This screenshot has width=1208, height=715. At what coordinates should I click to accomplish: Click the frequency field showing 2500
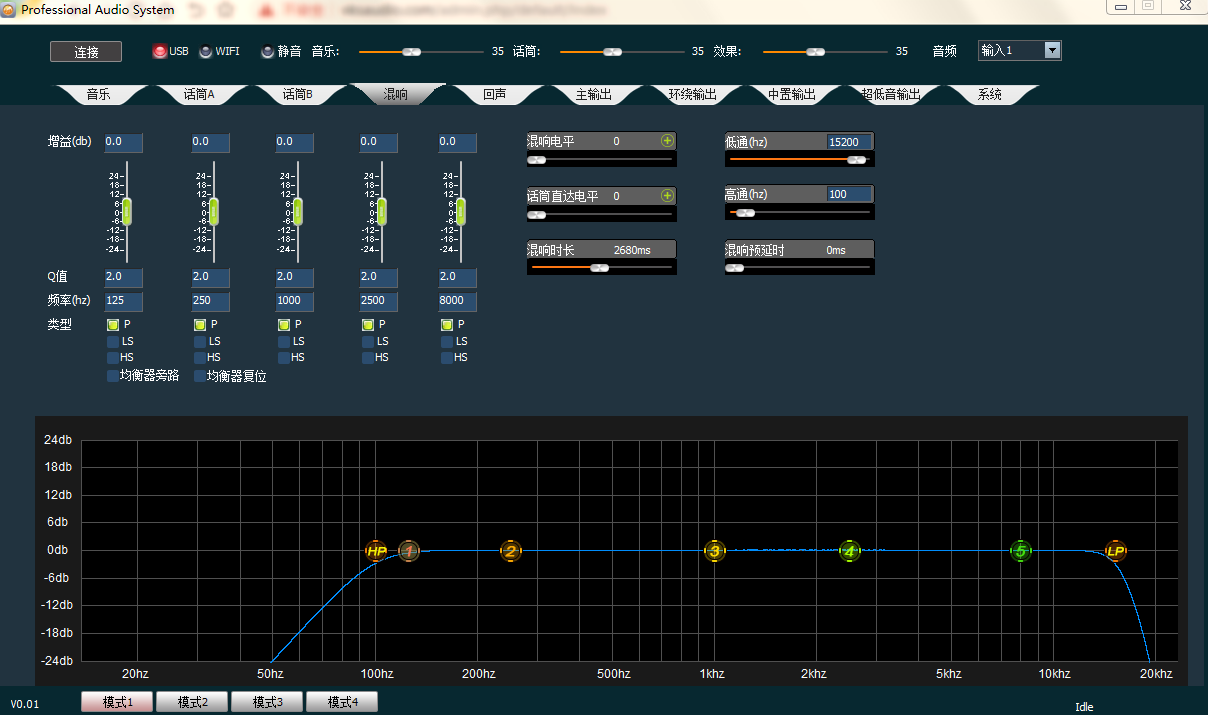pyautogui.click(x=378, y=301)
